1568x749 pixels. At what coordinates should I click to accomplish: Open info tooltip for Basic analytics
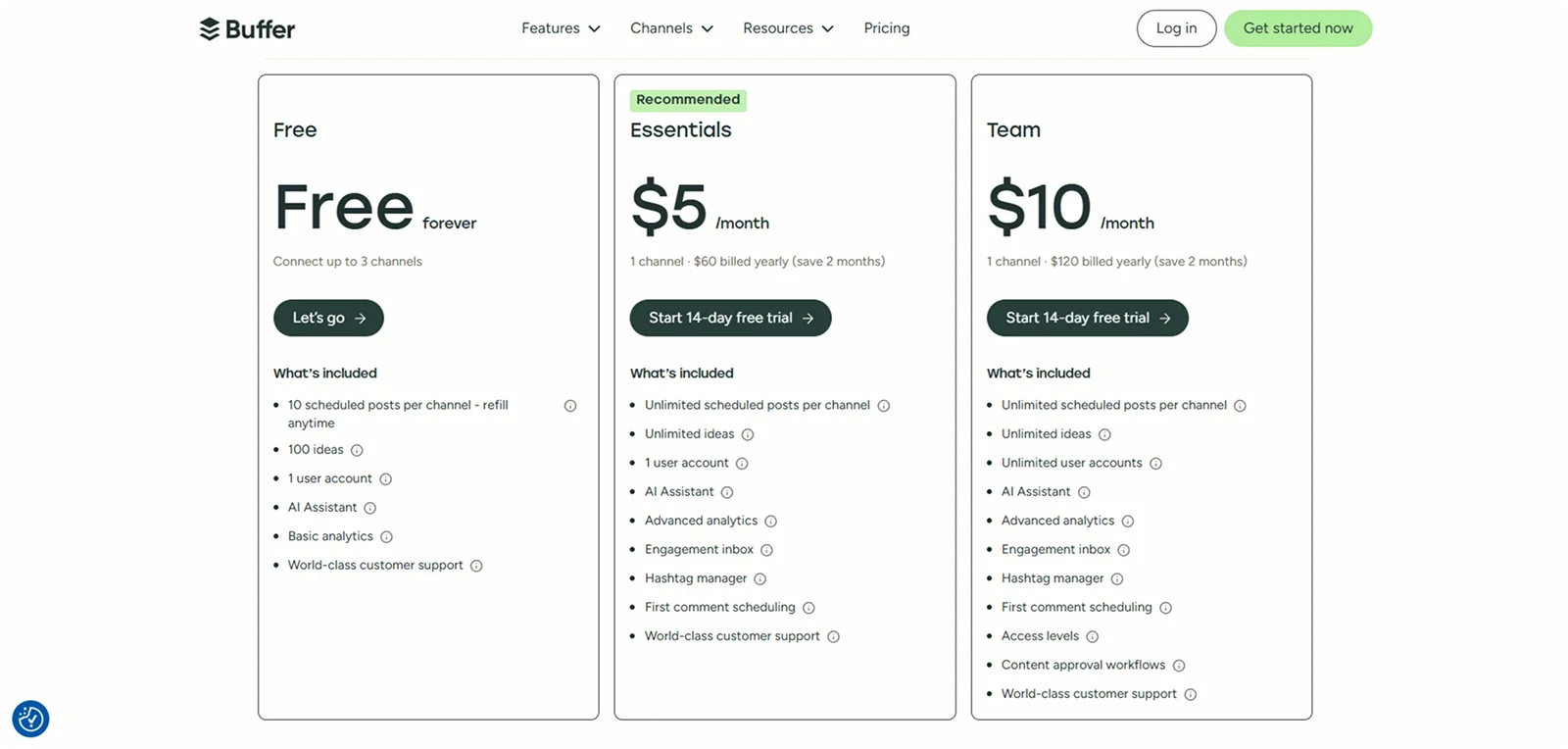pyautogui.click(x=388, y=536)
